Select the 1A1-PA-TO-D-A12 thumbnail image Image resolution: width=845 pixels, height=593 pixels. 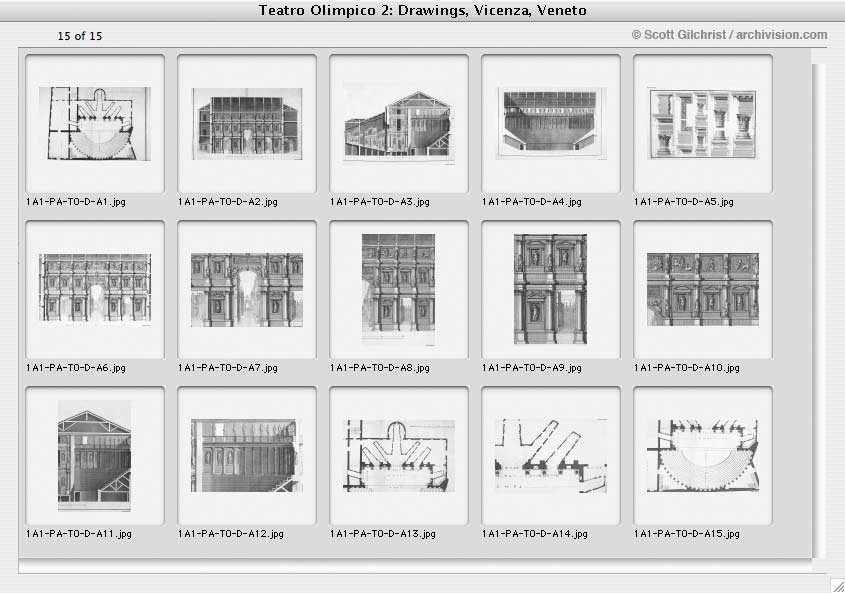pos(247,456)
